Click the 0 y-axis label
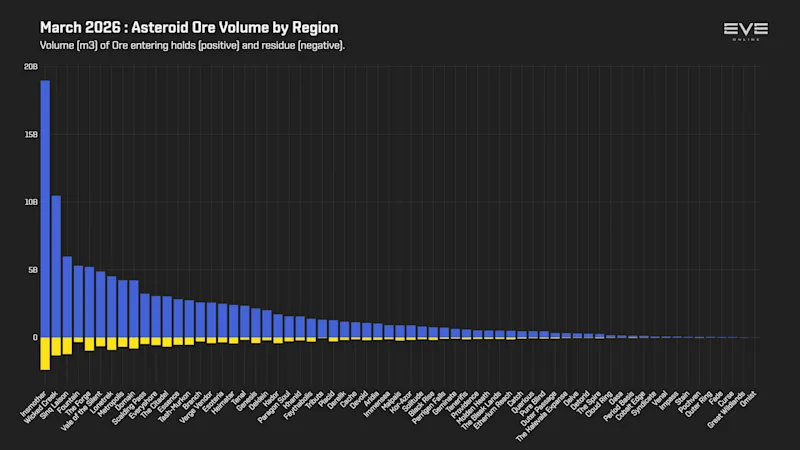The image size is (800, 450). (x=35, y=337)
